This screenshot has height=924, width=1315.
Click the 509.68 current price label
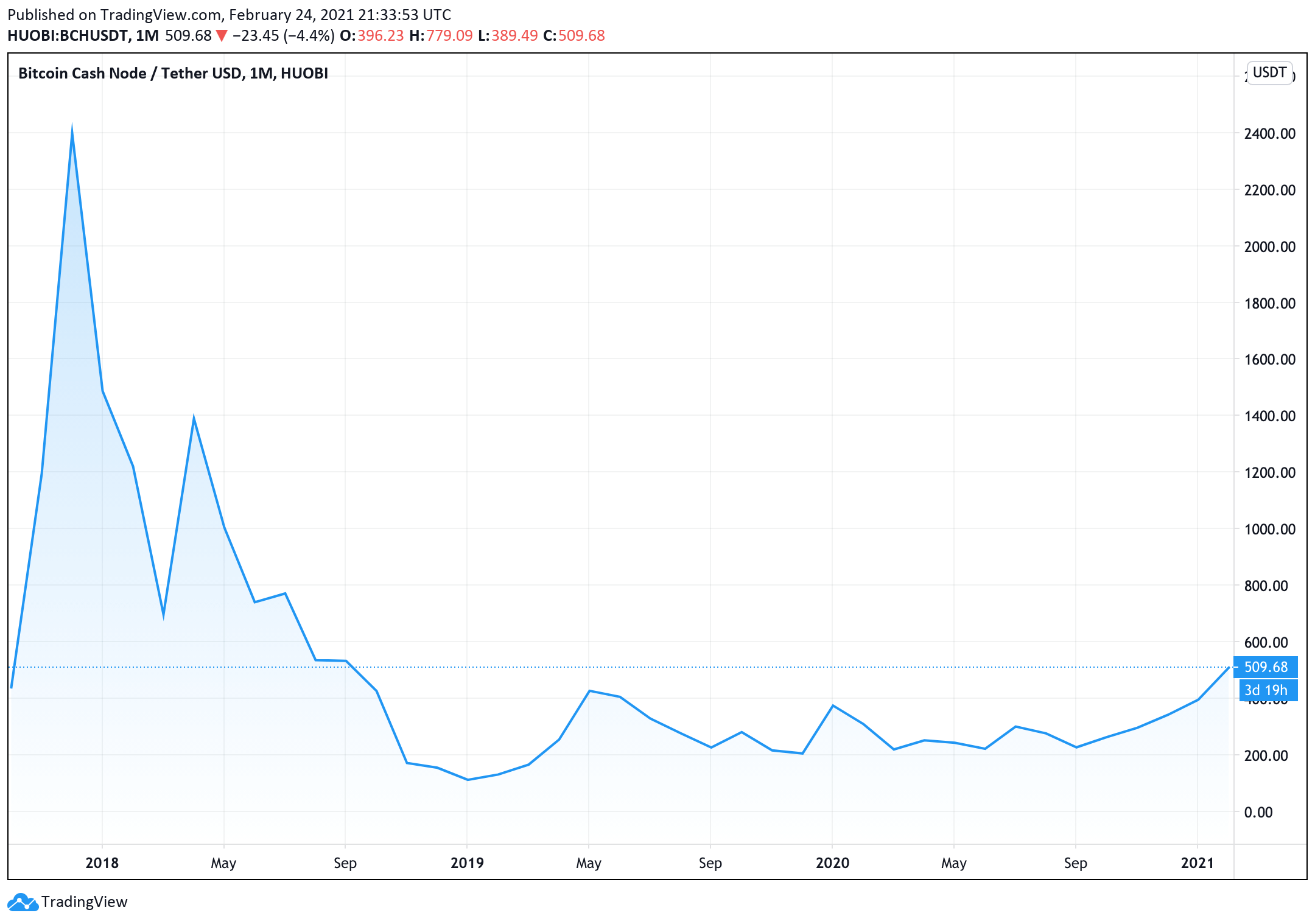click(x=1265, y=667)
